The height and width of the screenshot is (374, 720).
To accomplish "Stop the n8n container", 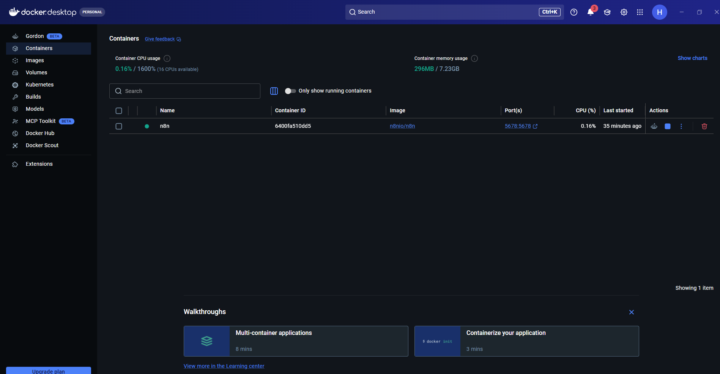I will coord(668,126).
